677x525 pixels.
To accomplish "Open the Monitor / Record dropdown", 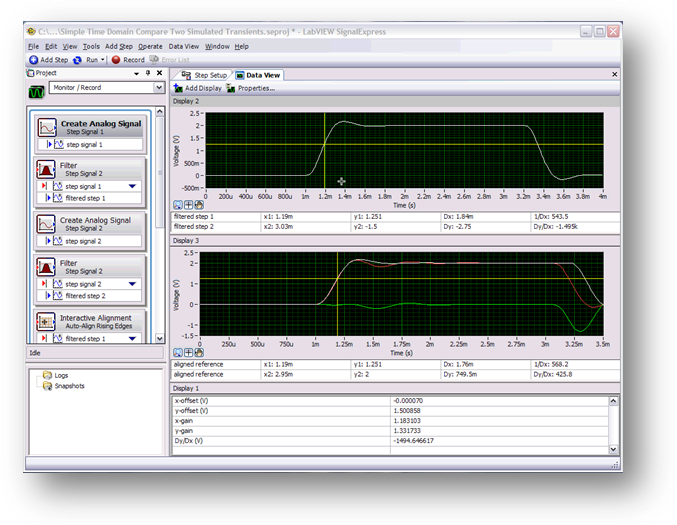I will coord(158,88).
